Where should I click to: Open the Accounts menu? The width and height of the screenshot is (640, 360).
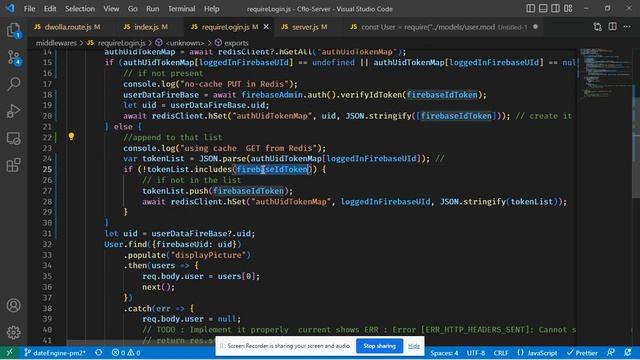pos(13,305)
